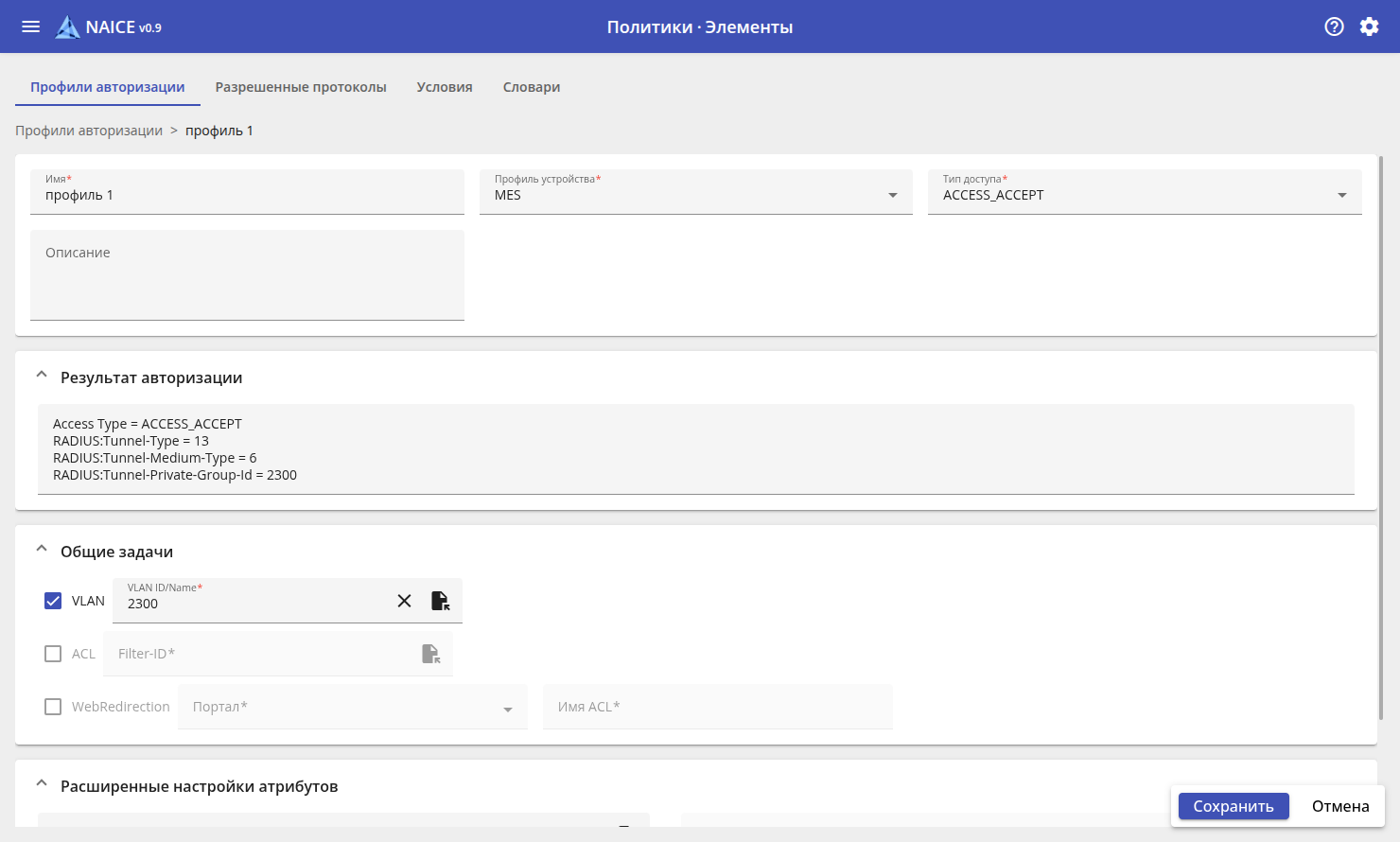1400x842 pixels.
Task: Click into the Описание text field
Action: click(247, 275)
